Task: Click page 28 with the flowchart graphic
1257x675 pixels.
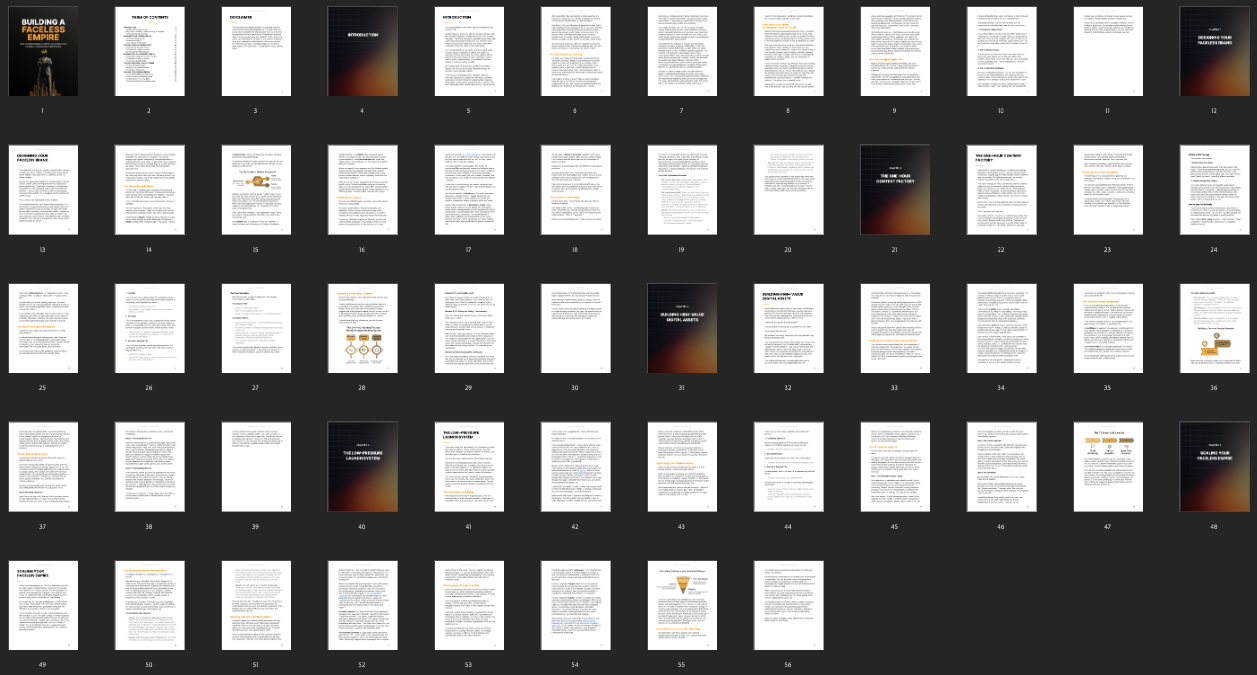Action: pyautogui.click(x=361, y=328)
